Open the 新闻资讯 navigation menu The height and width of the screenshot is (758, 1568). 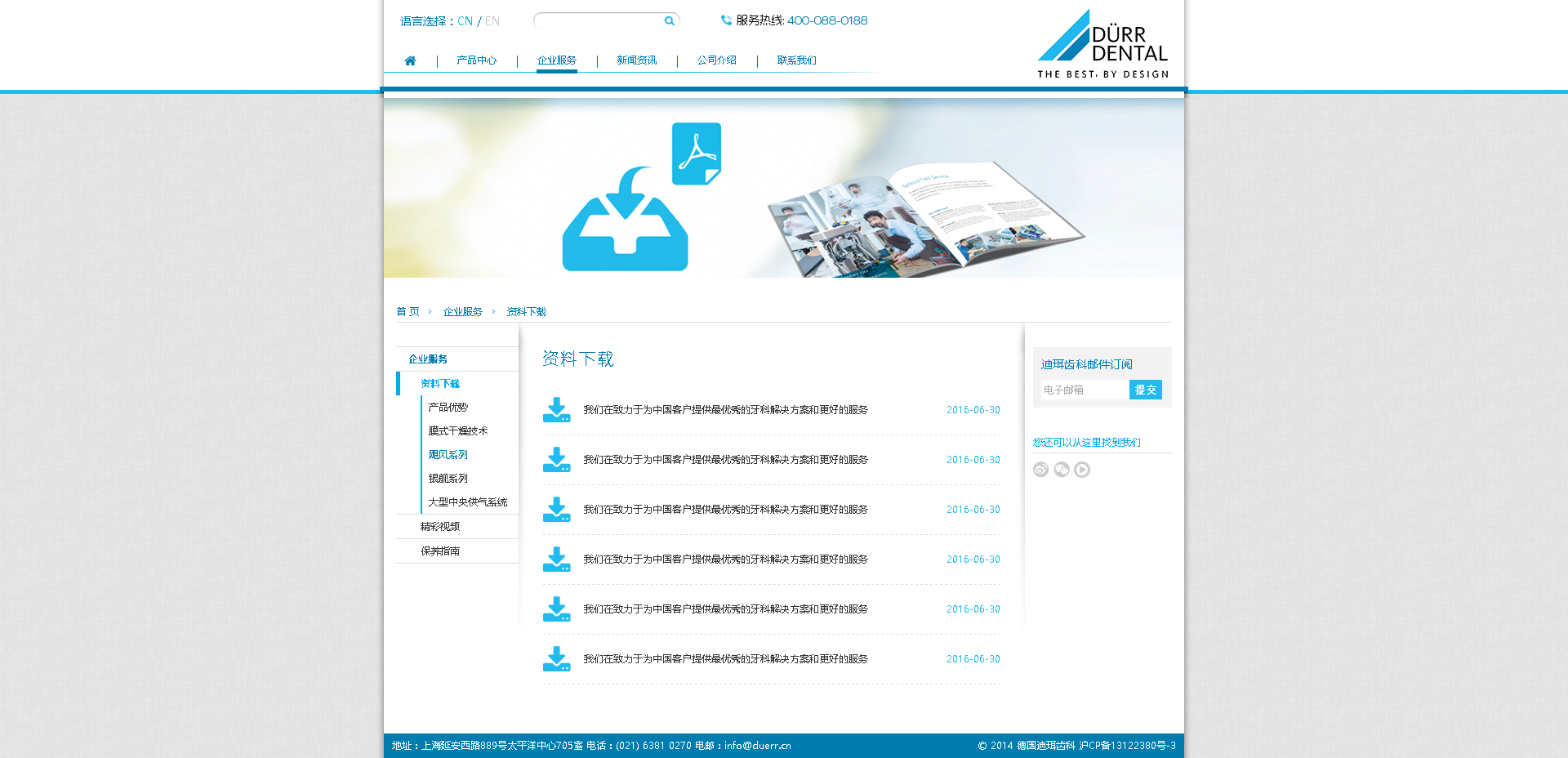636,60
